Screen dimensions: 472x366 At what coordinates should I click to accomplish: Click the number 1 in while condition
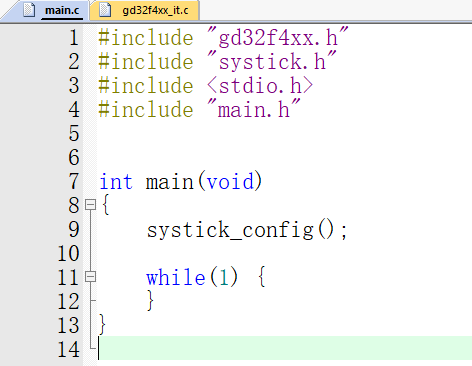coord(224,277)
